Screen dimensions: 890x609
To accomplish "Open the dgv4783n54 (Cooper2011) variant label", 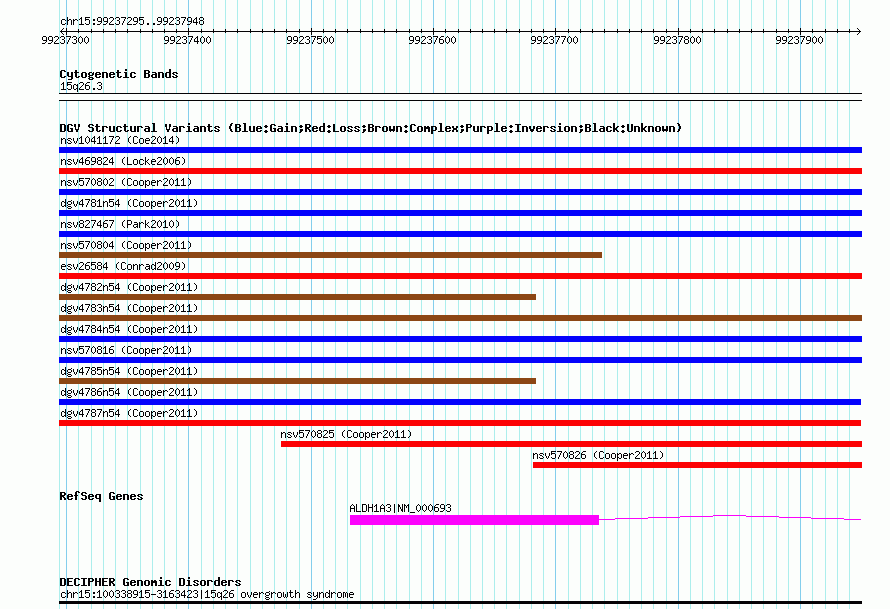I will (x=128, y=308).
